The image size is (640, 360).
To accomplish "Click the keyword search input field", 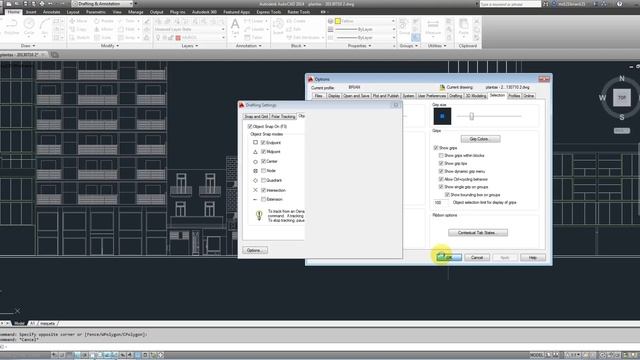I will (510, 4).
